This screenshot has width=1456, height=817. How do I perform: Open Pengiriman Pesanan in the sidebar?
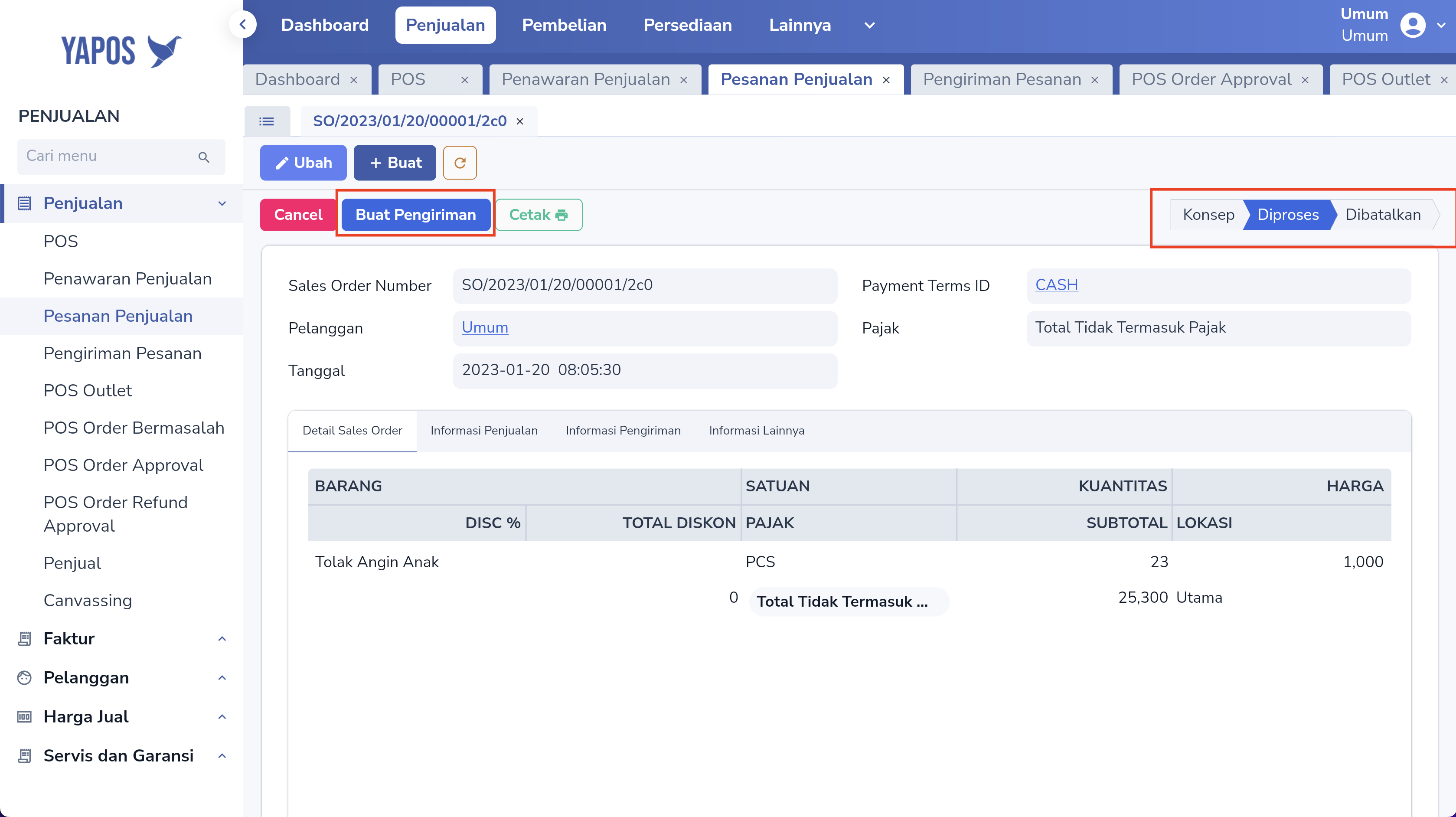123,353
